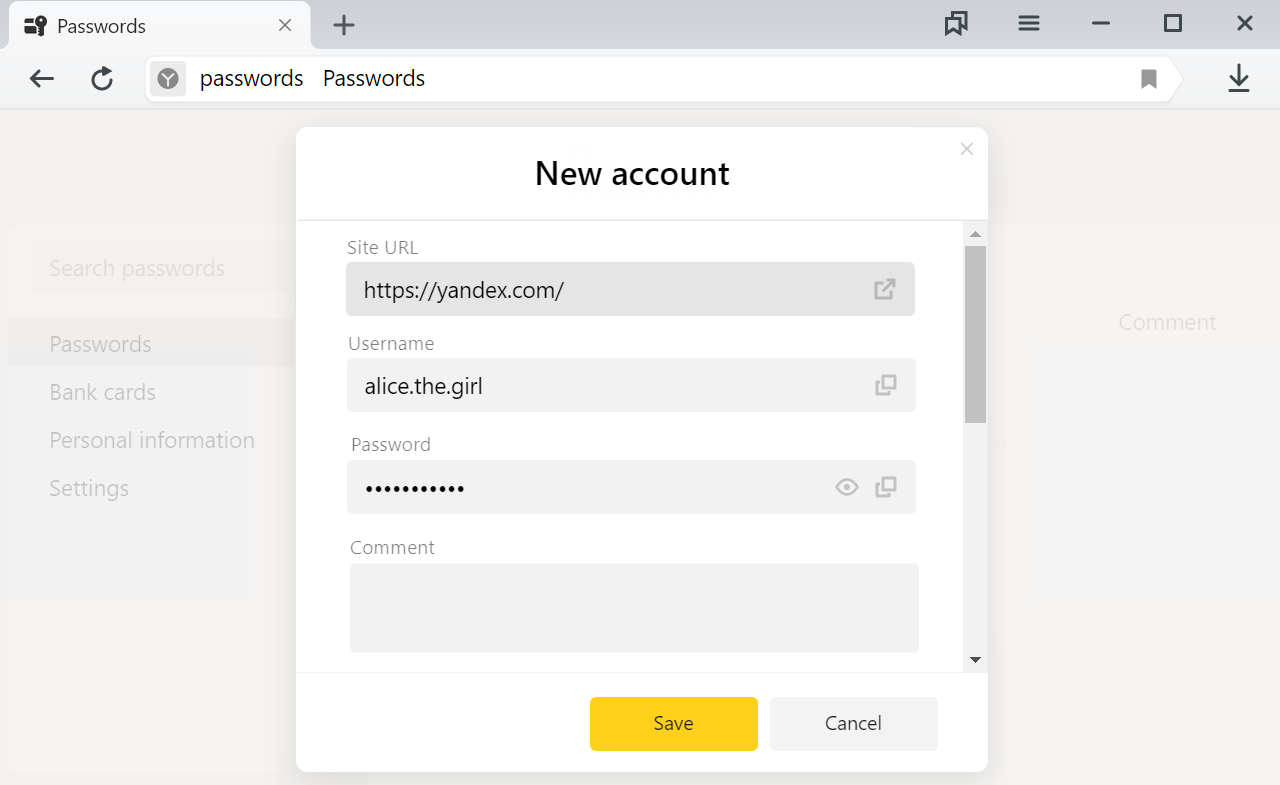This screenshot has height=785, width=1280.
Task: Close the New account dialog with the X
Action: tap(966, 149)
